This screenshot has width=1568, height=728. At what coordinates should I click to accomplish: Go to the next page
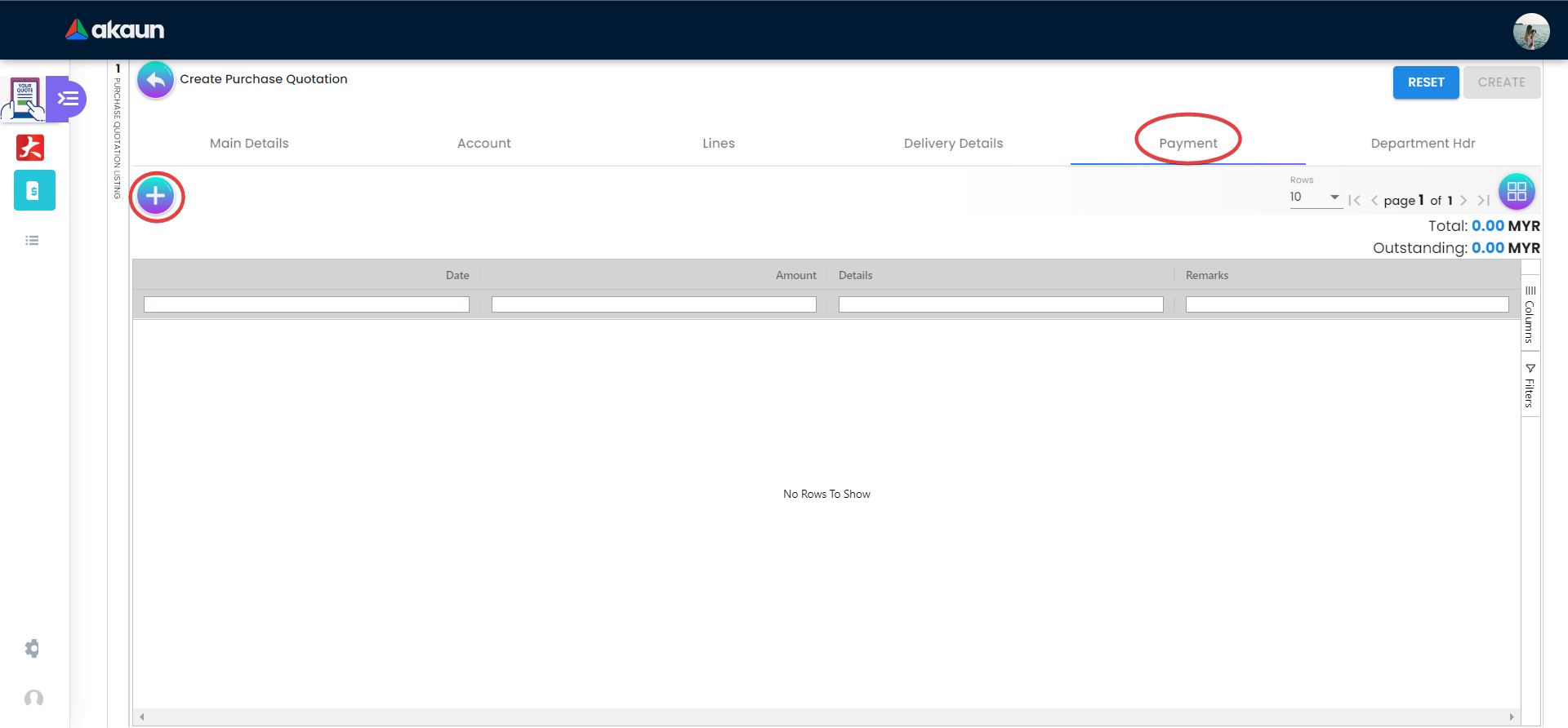point(1463,200)
